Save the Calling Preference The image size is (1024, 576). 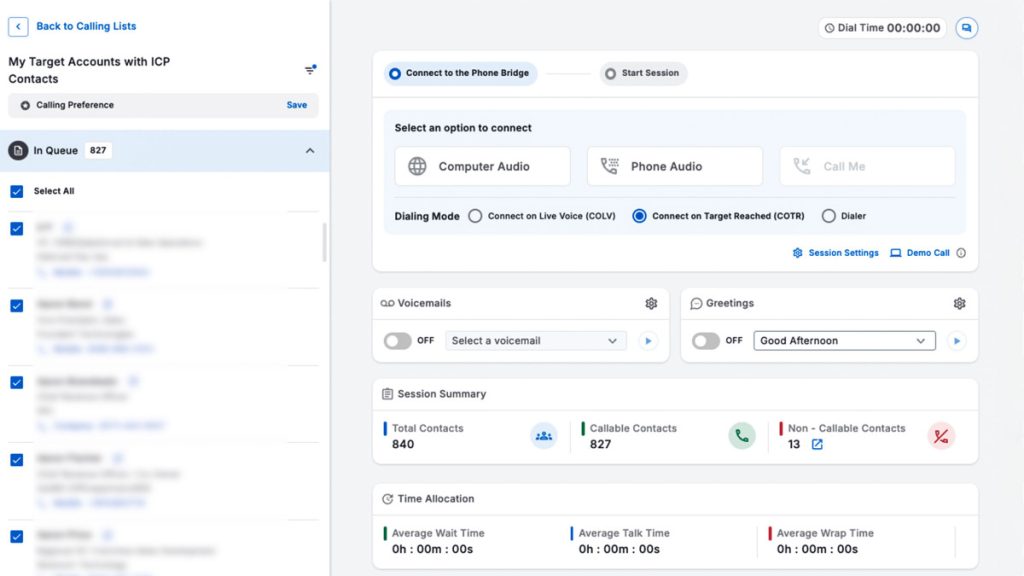[297, 105]
